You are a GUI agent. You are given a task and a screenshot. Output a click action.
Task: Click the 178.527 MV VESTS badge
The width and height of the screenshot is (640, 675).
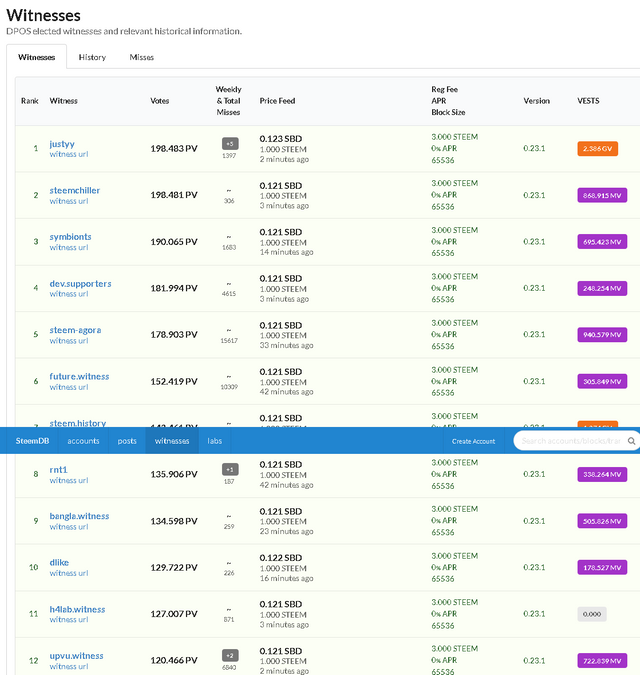pyautogui.click(x=602, y=568)
